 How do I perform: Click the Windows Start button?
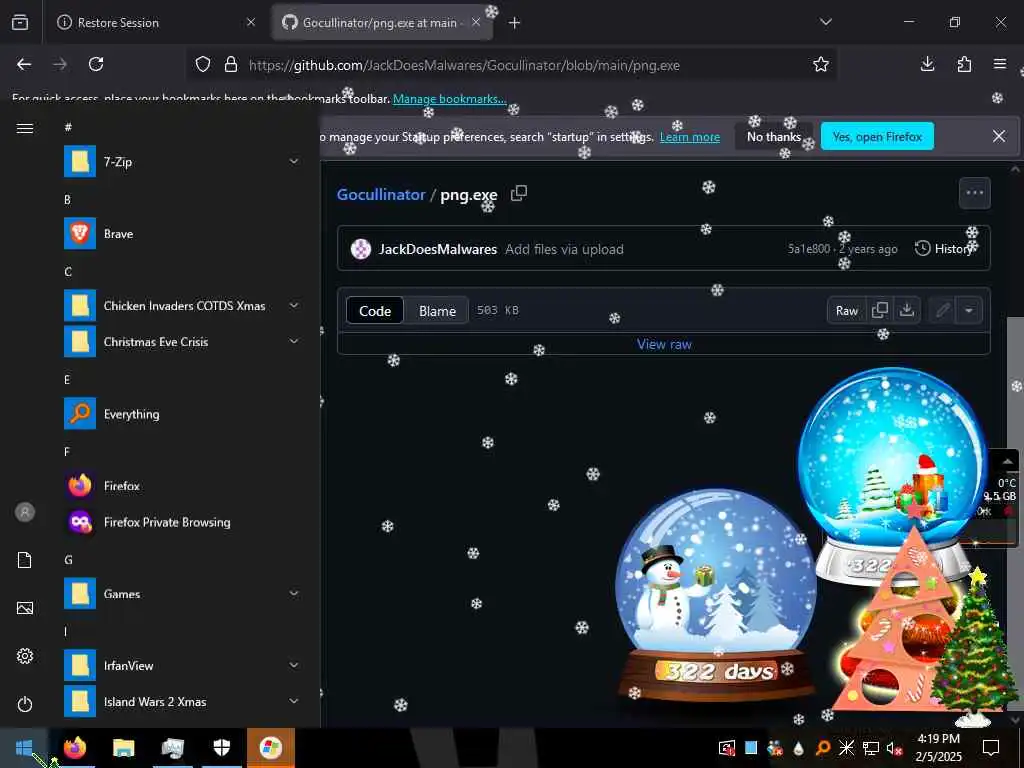[x=24, y=748]
